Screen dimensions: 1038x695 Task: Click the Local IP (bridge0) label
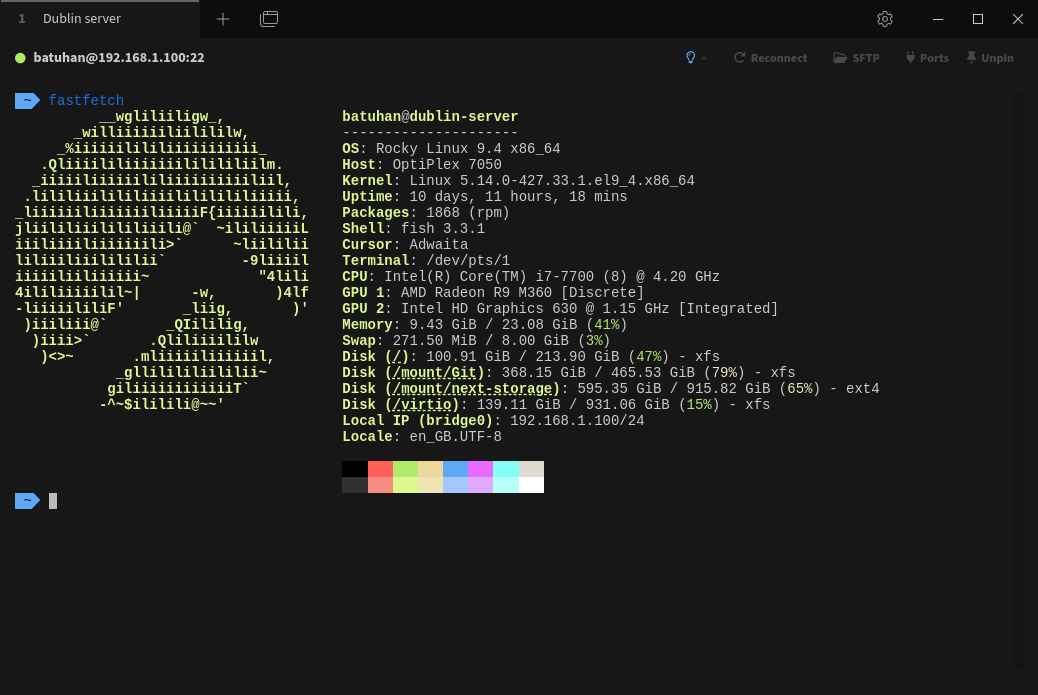tap(418, 421)
